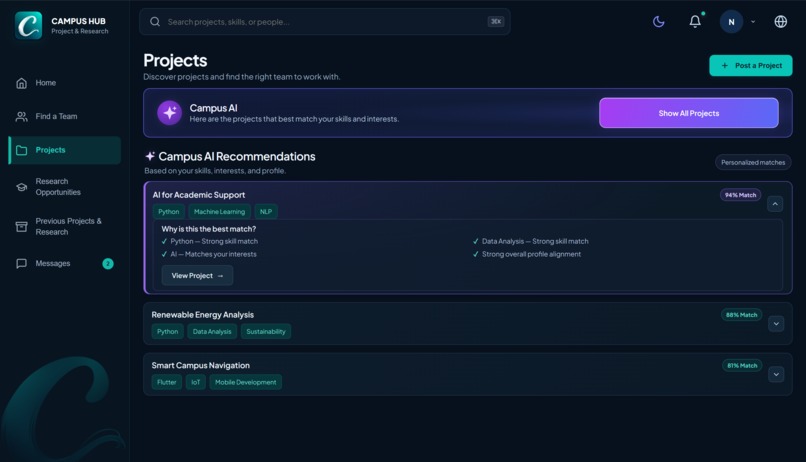The width and height of the screenshot is (806, 462).
Task: Open language globe icon
Action: pos(780,22)
